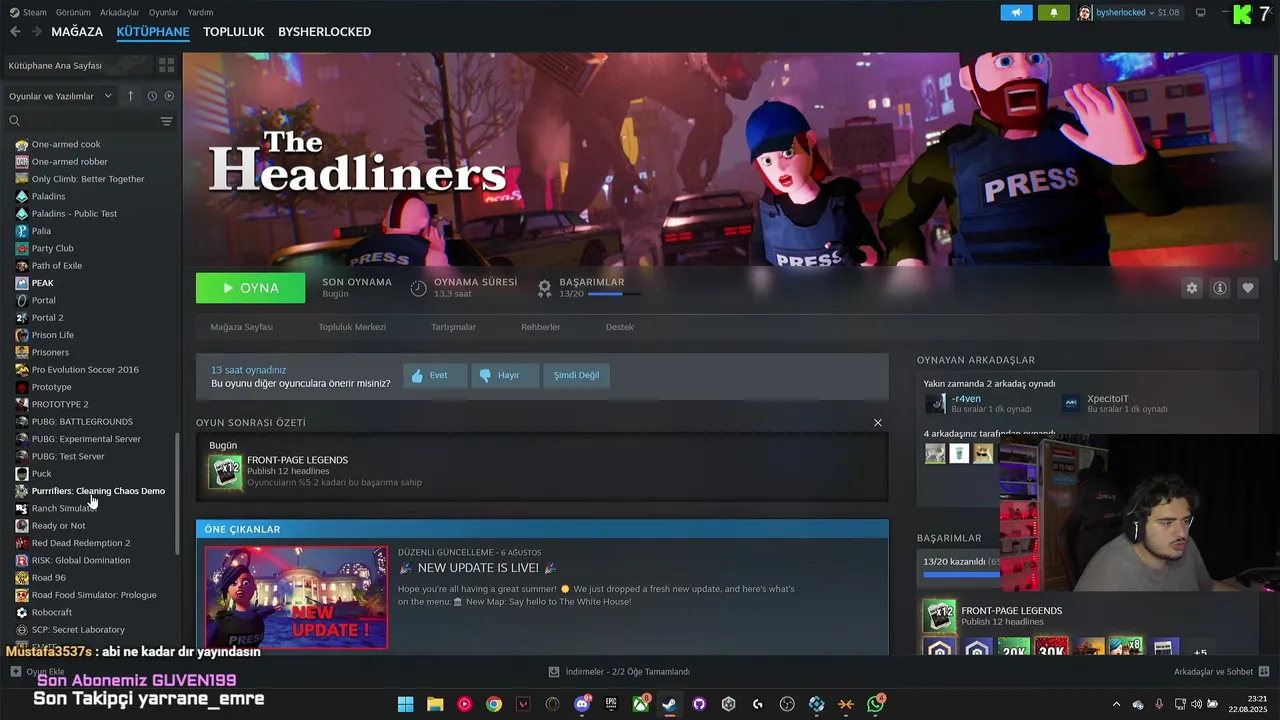Open game info icon
The width and height of the screenshot is (1280, 720).
(x=1220, y=288)
